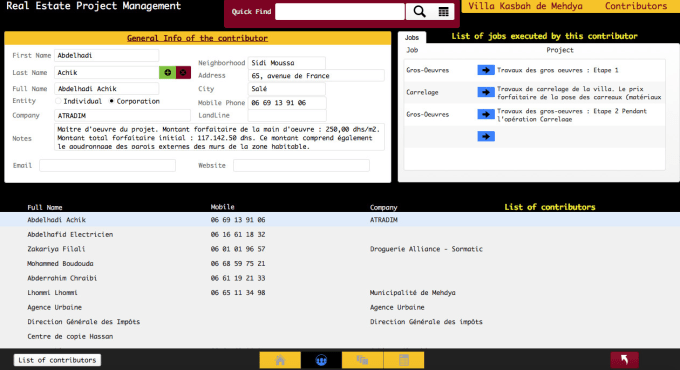Open the calculator icon in bottom navigation

click(x=404, y=360)
